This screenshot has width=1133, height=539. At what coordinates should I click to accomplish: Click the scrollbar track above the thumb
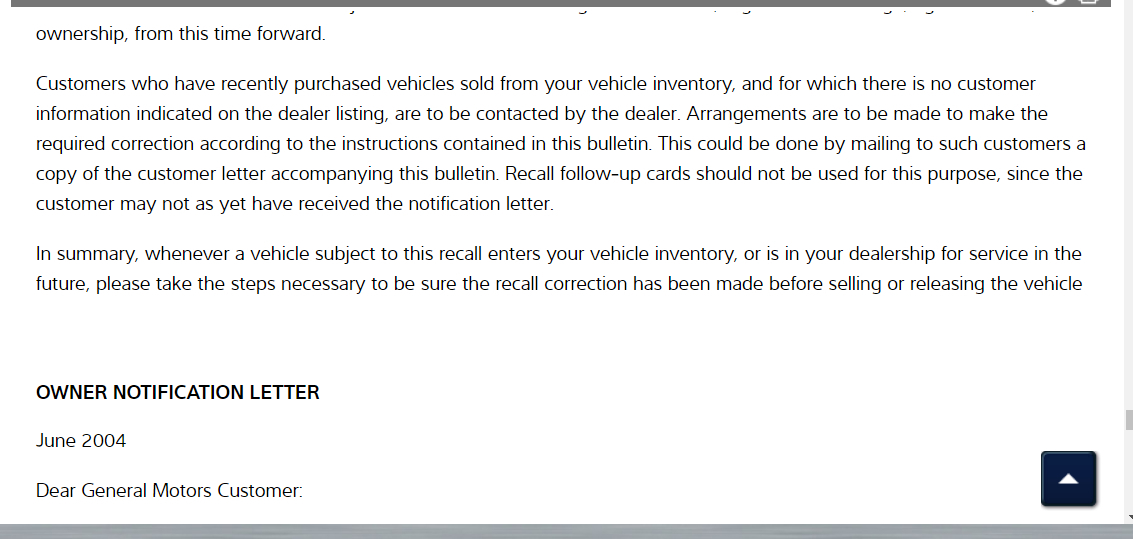(1128, 200)
